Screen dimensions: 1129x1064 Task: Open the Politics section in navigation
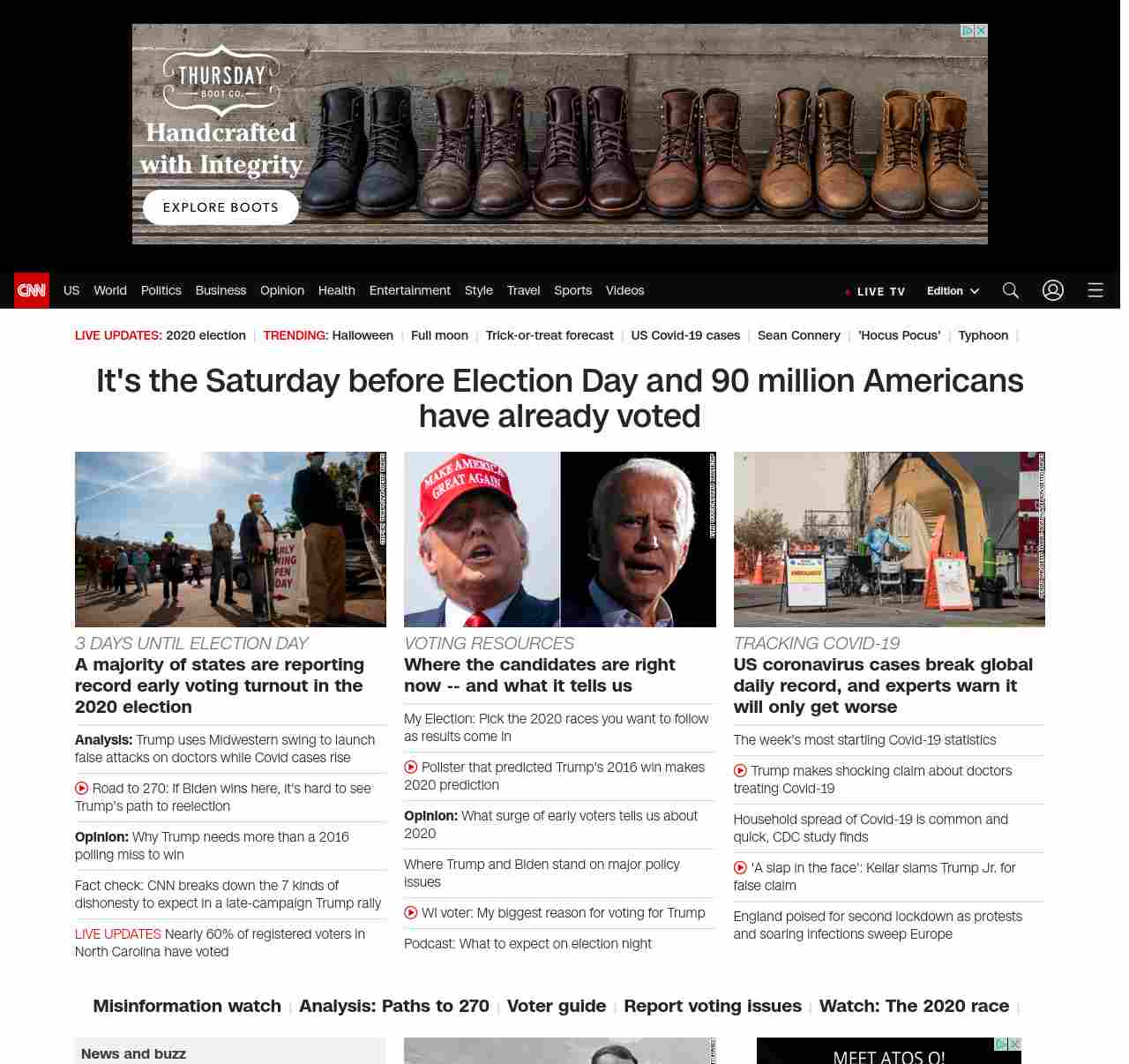coord(161,290)
